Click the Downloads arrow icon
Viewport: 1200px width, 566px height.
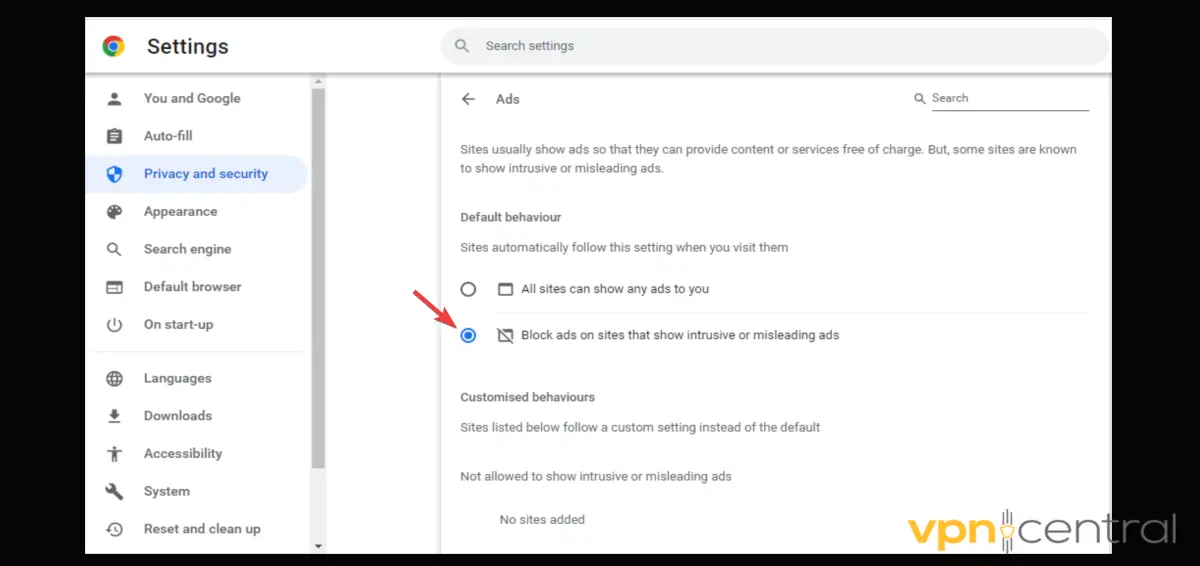point(115,416)
